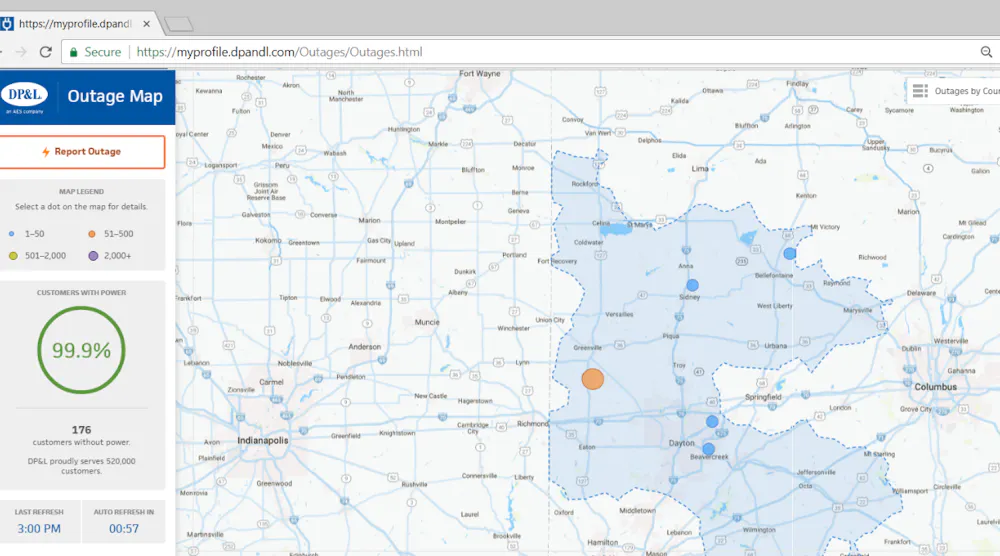Click the Outage Map title
This screenshot has width=1000, height=556.
pos(115,96)
